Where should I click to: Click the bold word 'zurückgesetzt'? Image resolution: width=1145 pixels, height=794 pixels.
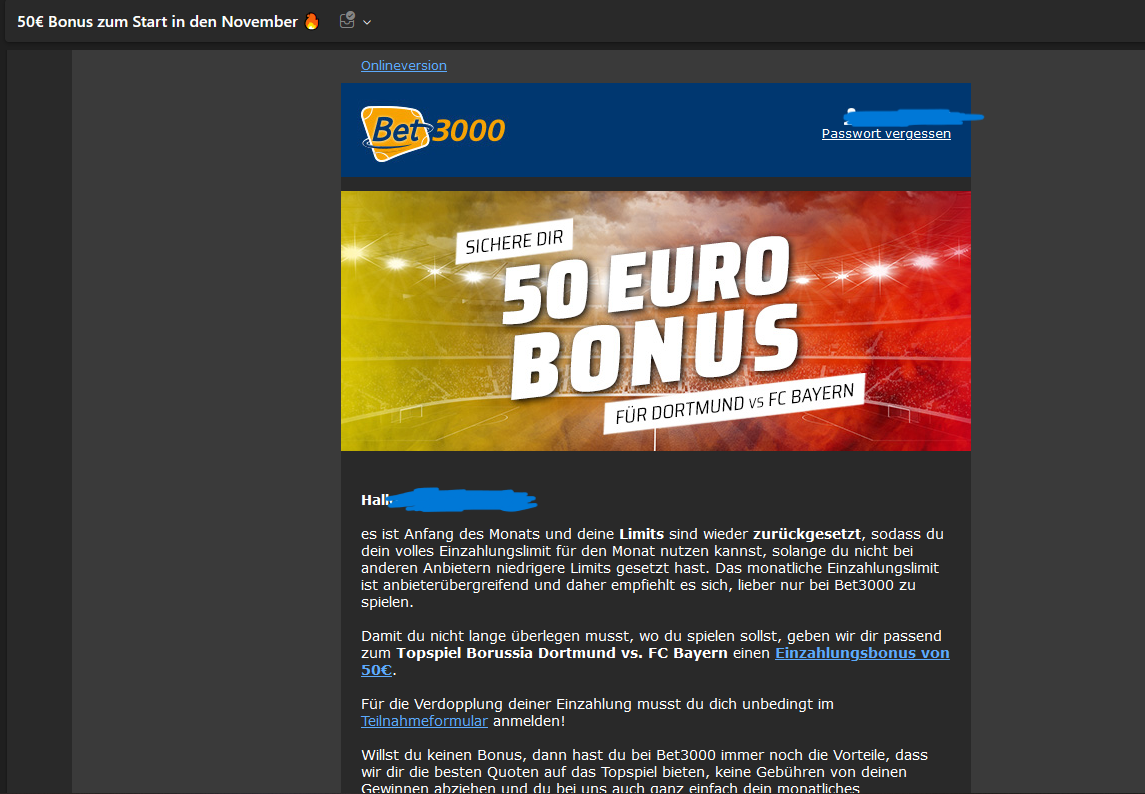tap(807, 534)
